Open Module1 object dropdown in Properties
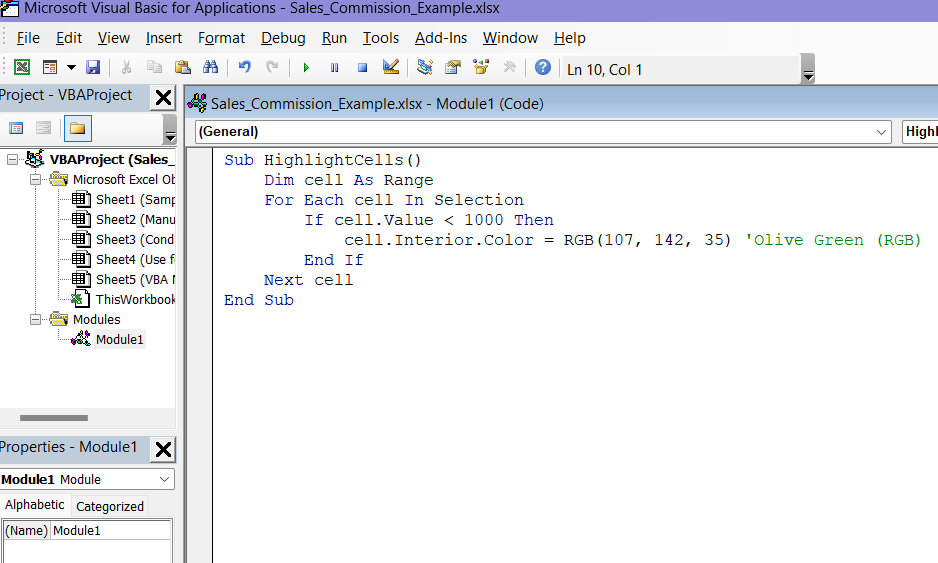938x563 pixels. tap(165, 479)
